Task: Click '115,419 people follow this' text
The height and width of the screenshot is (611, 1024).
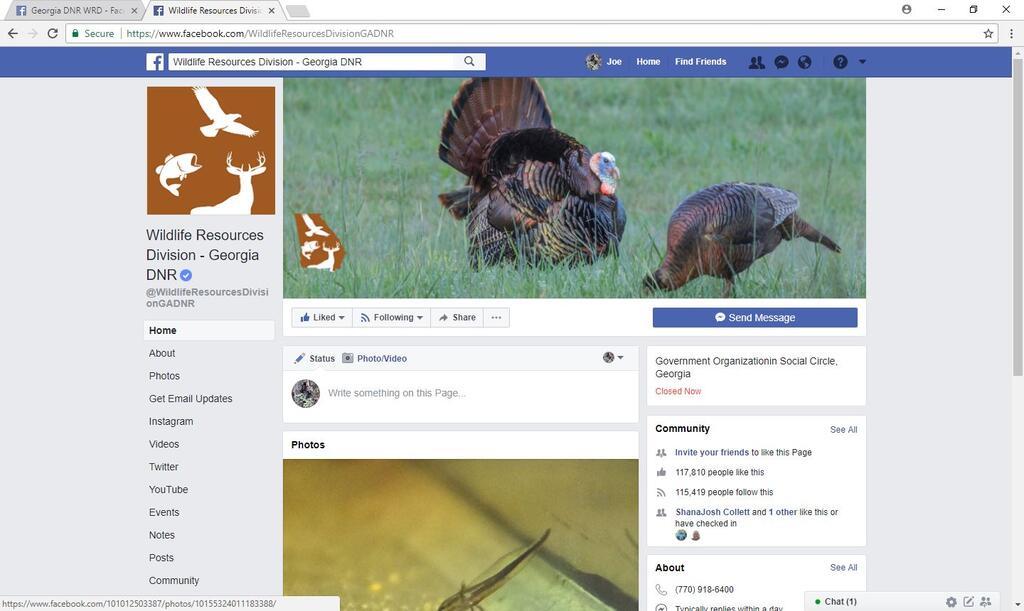Action: click(x=724, y=492)
